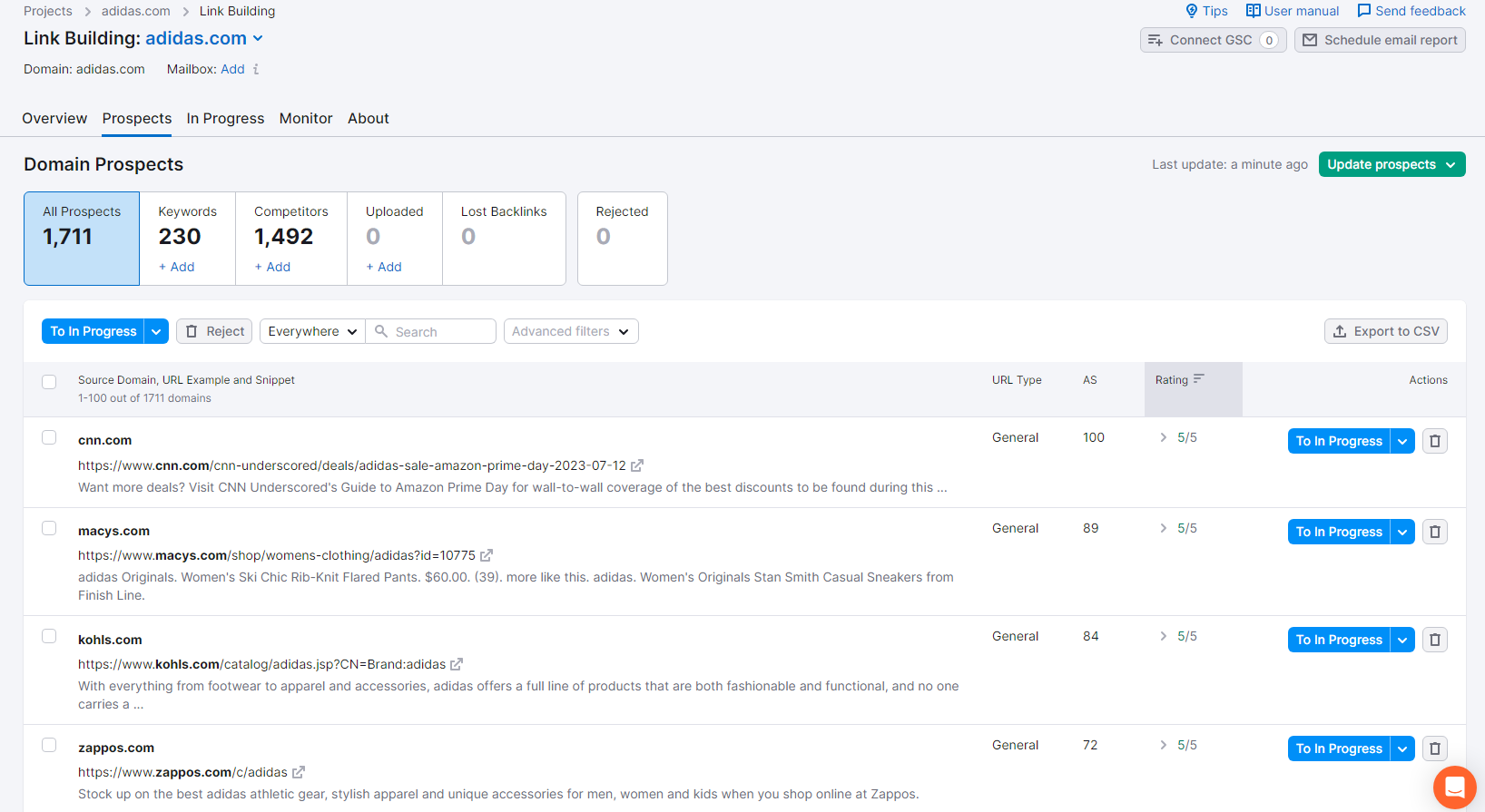Open the Monitor tab

coord(306,118)
